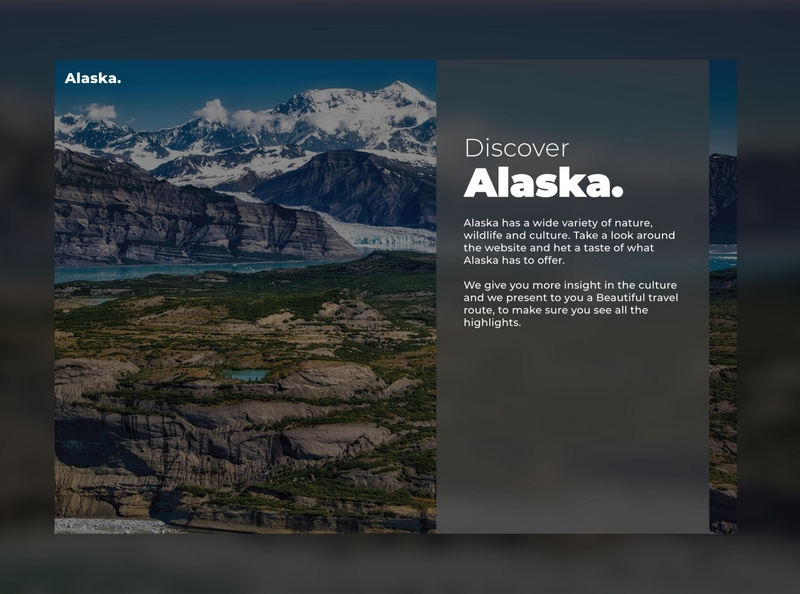This screenshot has width=800, height=594.
Task: Click the main Alaska mountain landscape image
Action: (245, 296)
